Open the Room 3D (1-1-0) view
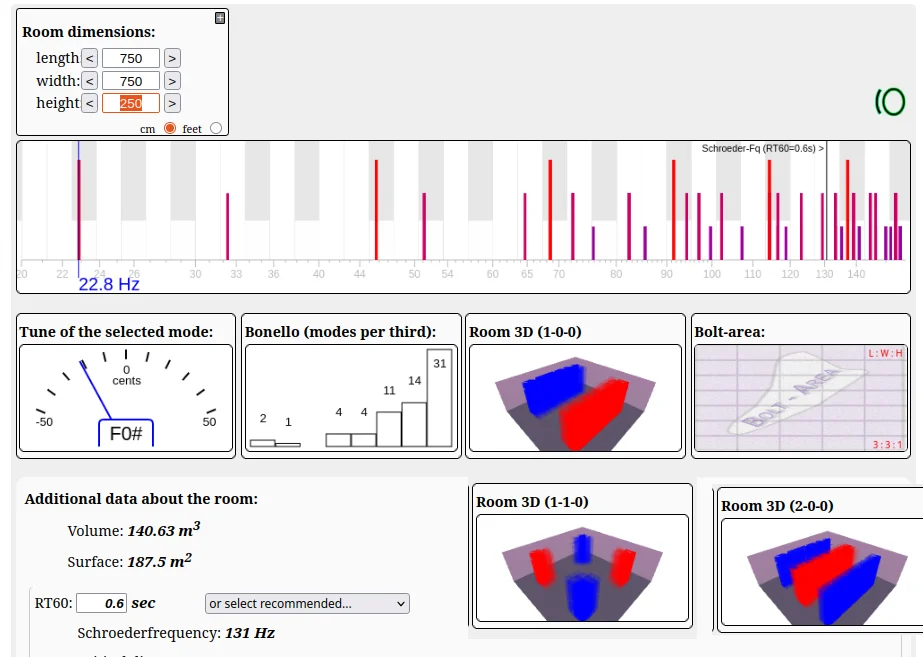The height and width of the screenshot is (657, 923). [x=582, y=568]
